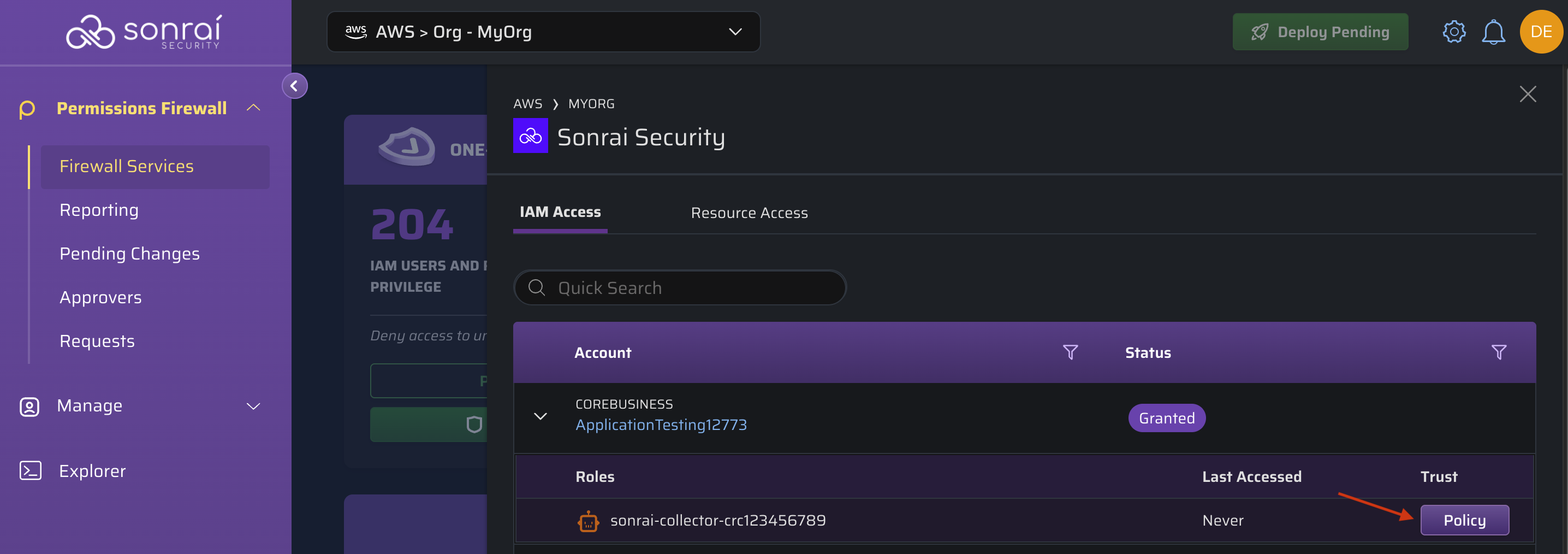
Task: Click the Manage user icon
Action: point(29,406)
